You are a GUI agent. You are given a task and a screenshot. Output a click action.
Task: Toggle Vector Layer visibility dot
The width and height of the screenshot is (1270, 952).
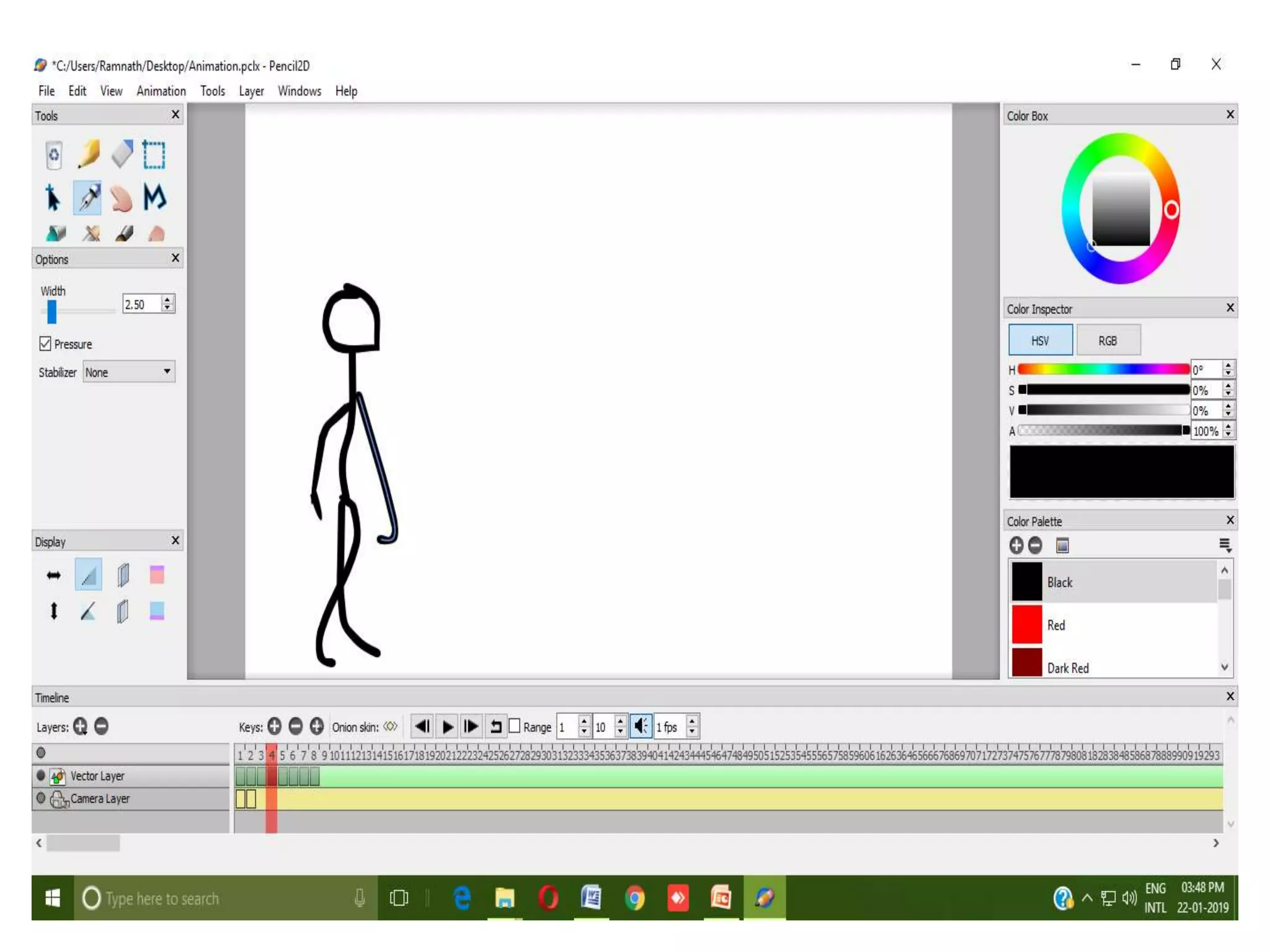pos(41,775)
